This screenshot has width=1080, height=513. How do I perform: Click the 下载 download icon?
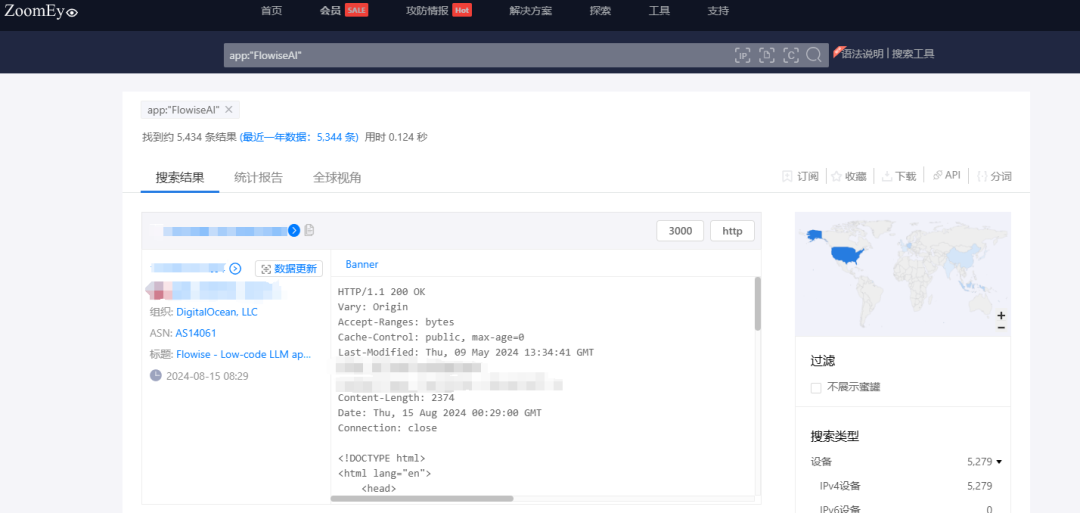tap(887, 176)
